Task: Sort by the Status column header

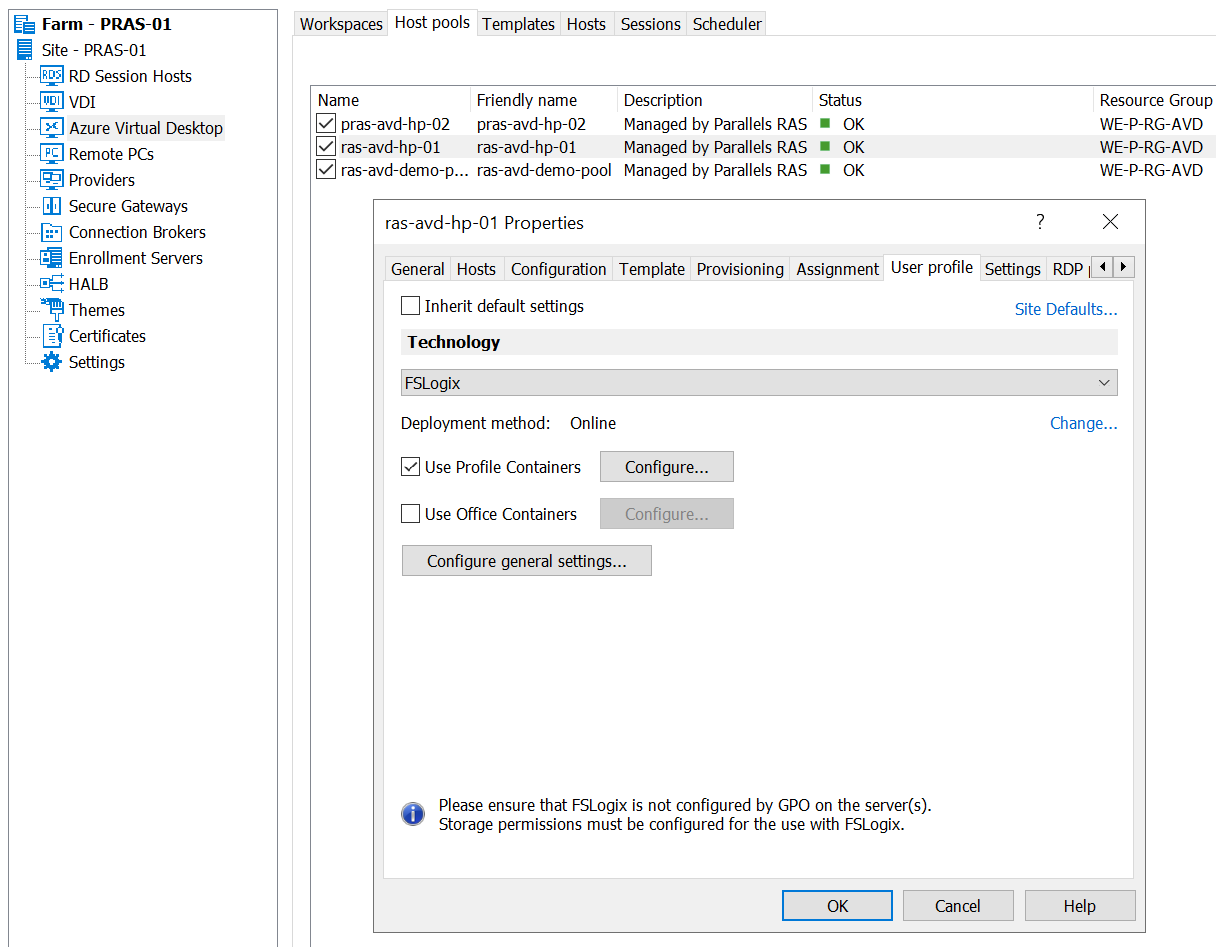Action: point(953,100)
